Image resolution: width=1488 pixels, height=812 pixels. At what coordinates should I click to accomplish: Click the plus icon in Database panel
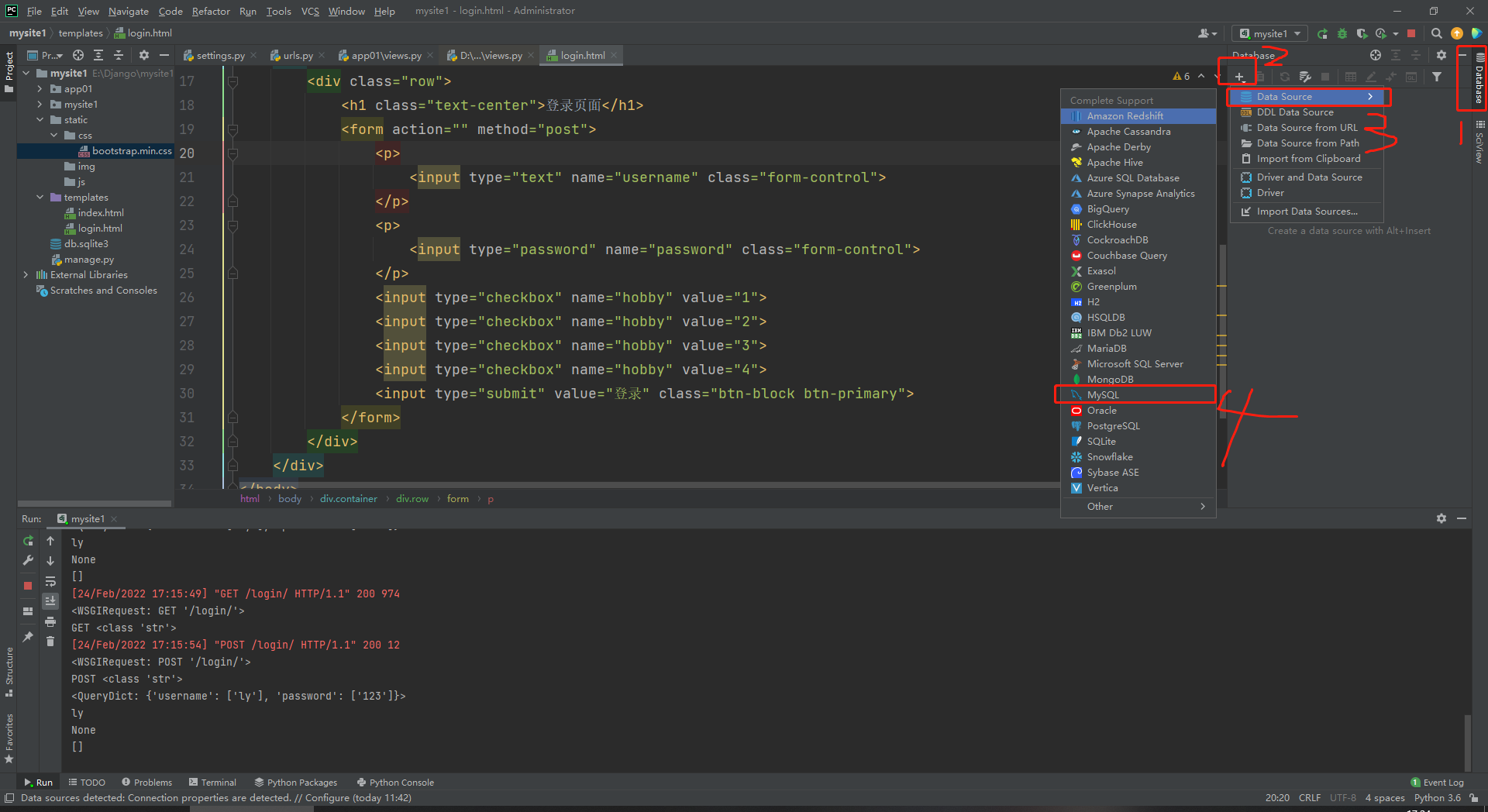(x=1239, y=77)
